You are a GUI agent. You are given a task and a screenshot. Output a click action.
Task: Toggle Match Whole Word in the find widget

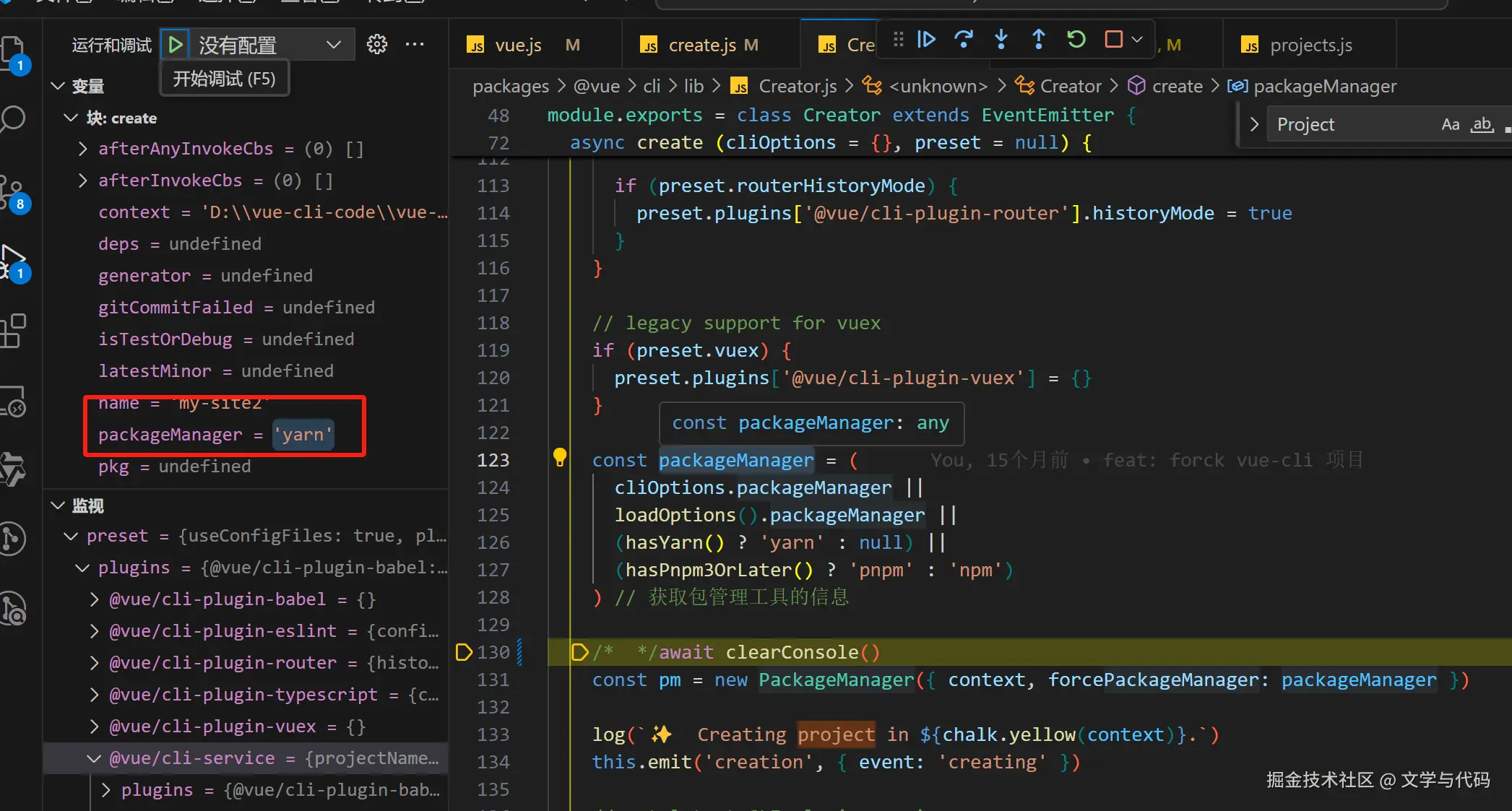tap(1482, 124)
